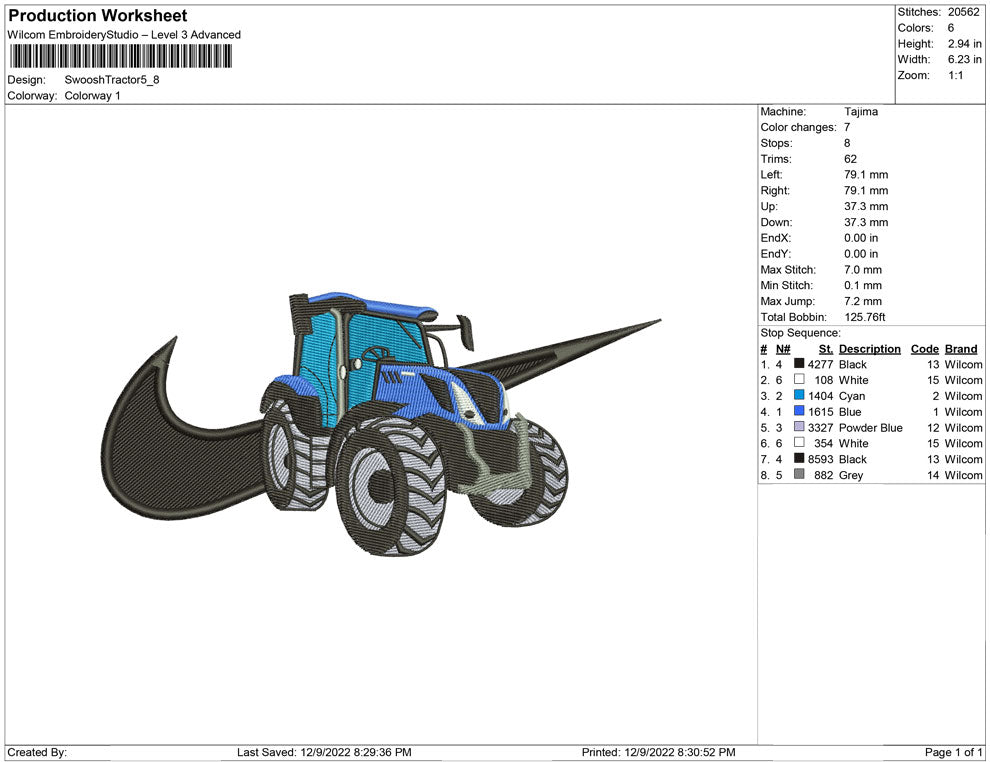Click the stitches count '20562'
990x762 pixels.
point(963,12)
